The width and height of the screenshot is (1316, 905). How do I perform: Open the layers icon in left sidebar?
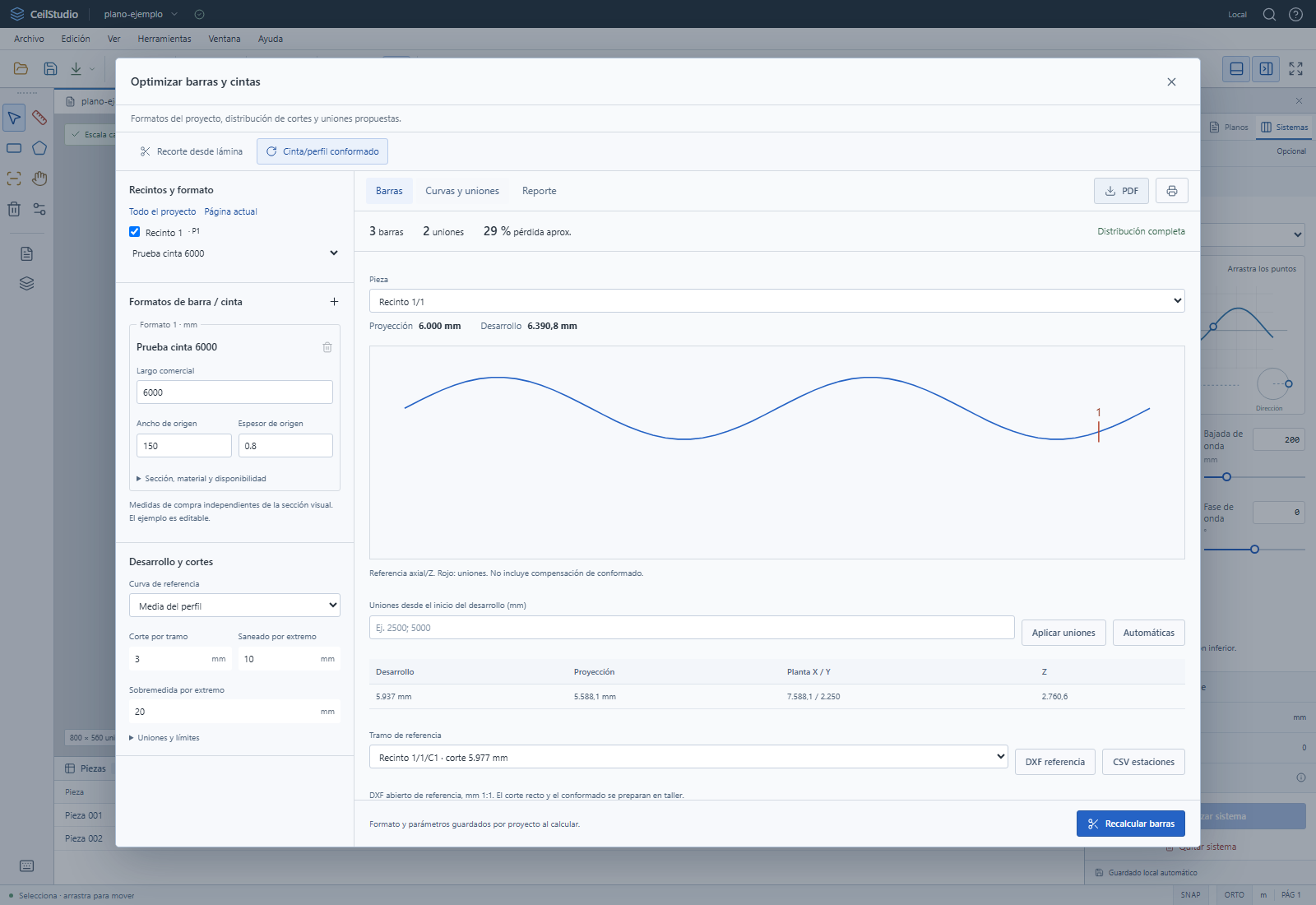coord(26,284)
